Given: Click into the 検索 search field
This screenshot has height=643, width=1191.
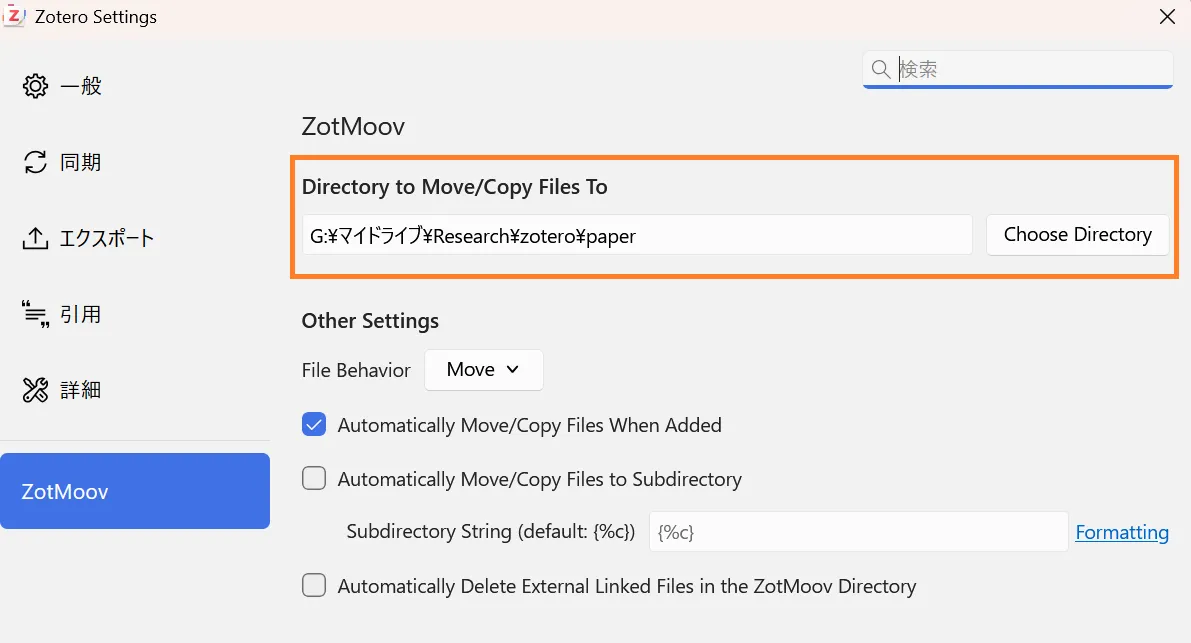Looking at the screenshot, I should 1030,69.
